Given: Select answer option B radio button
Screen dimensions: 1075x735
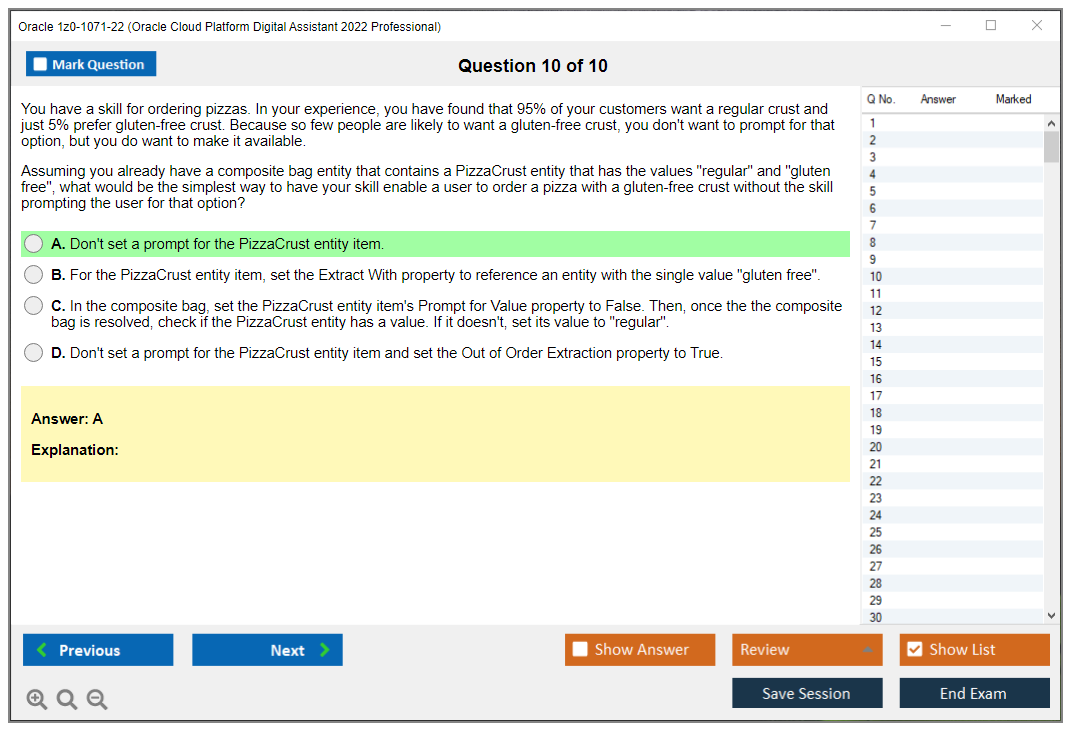Looking at the screenshot, I should click(33, 275).
